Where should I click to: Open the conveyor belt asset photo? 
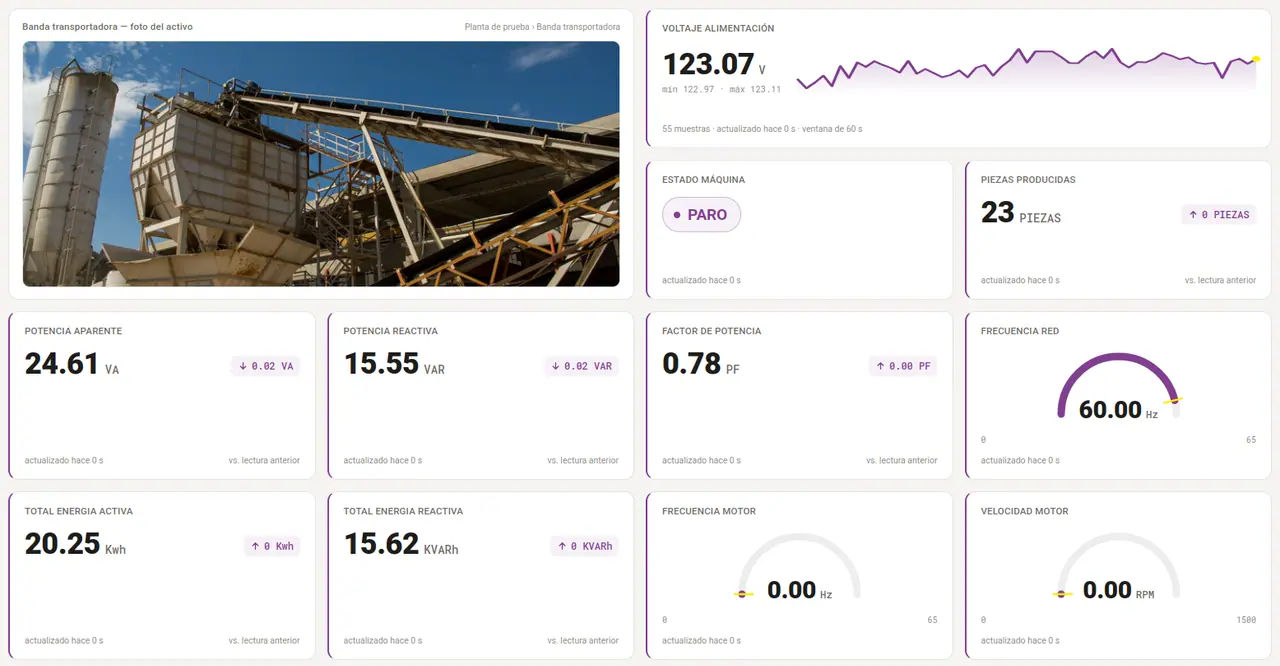321,164
